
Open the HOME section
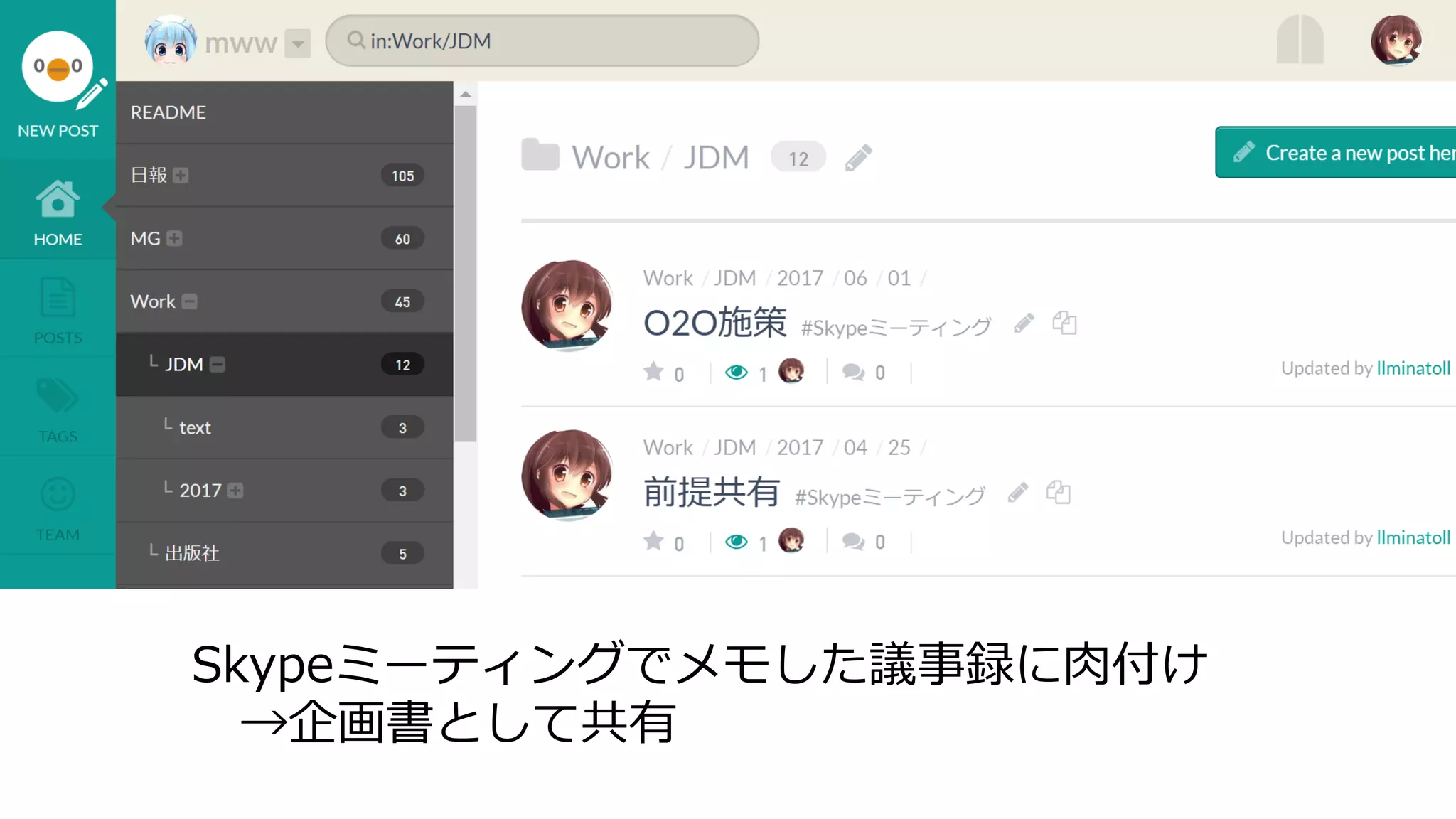pos(58,213)
